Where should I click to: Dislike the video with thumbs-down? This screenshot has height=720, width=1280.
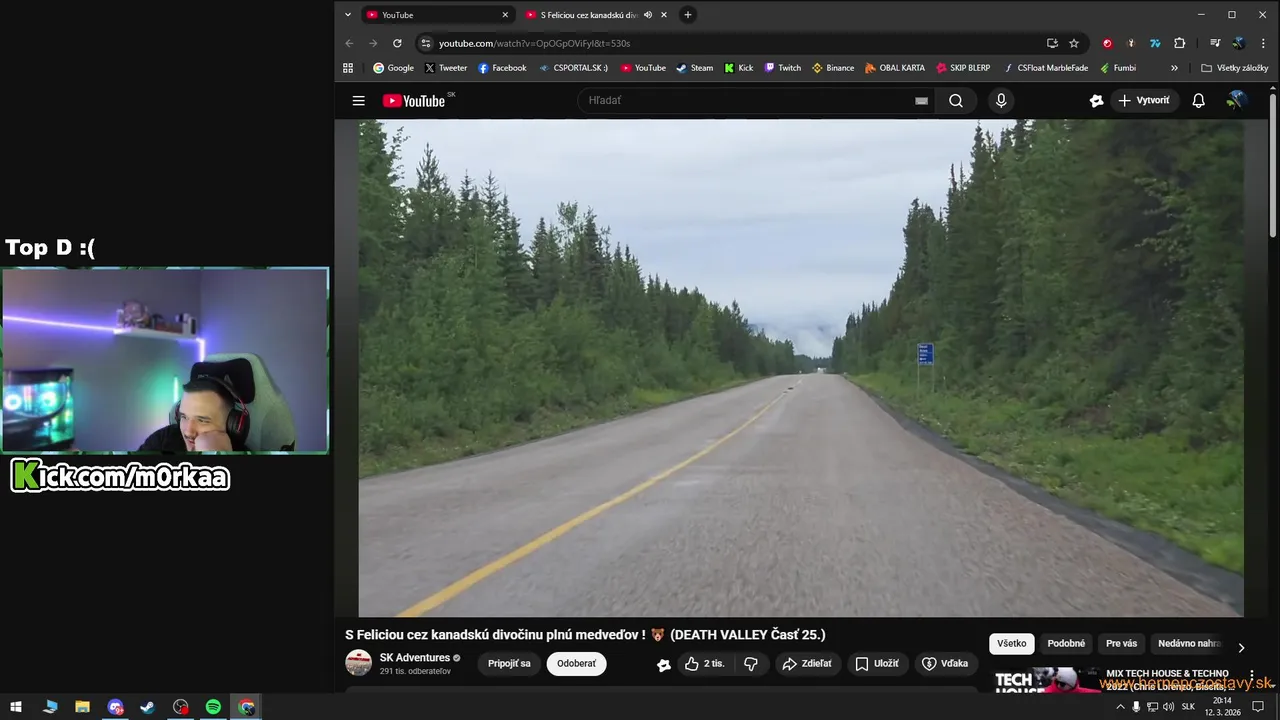tap(751, 664)
